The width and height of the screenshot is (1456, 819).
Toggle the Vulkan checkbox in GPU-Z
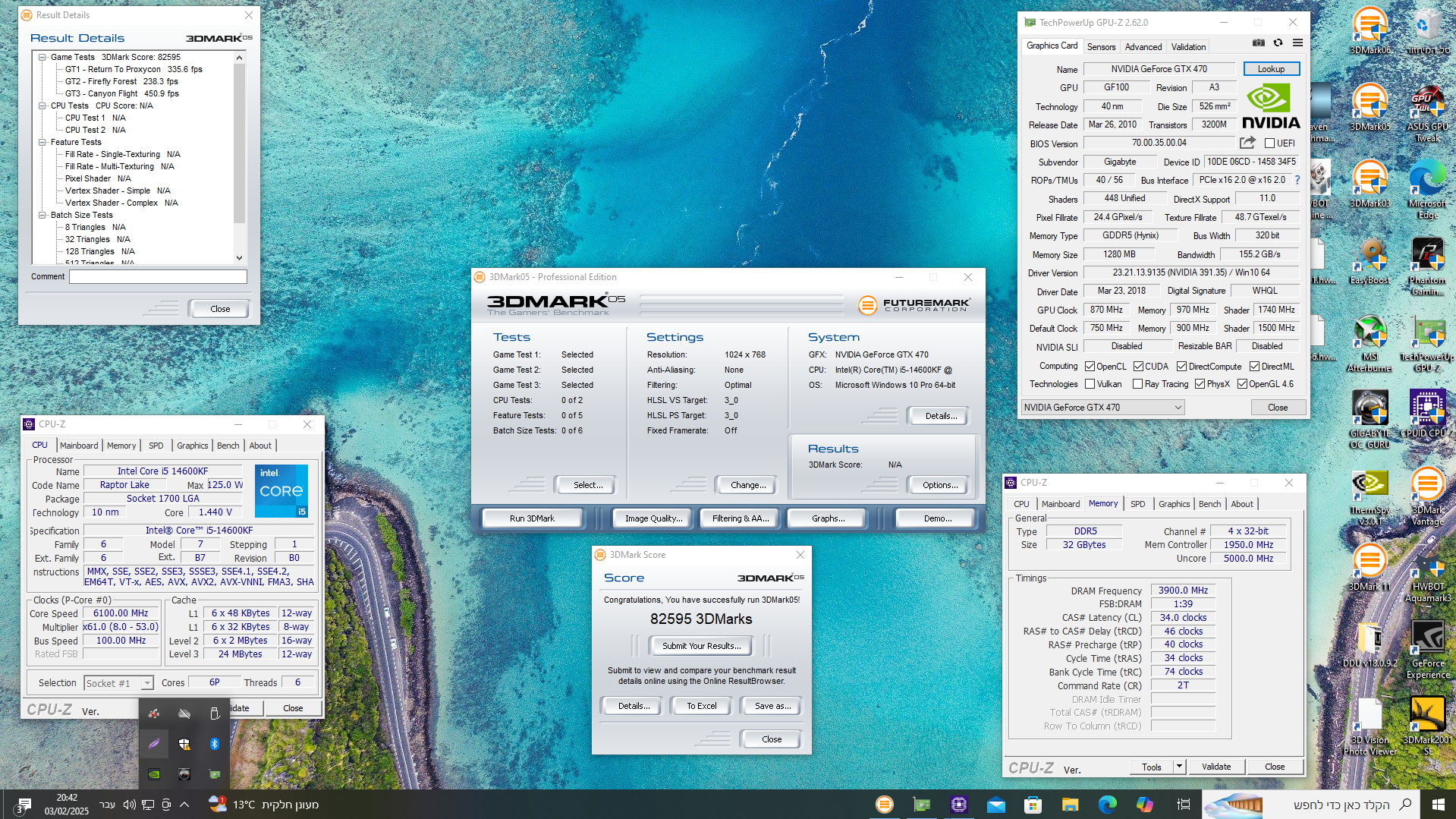(1090, 384)
